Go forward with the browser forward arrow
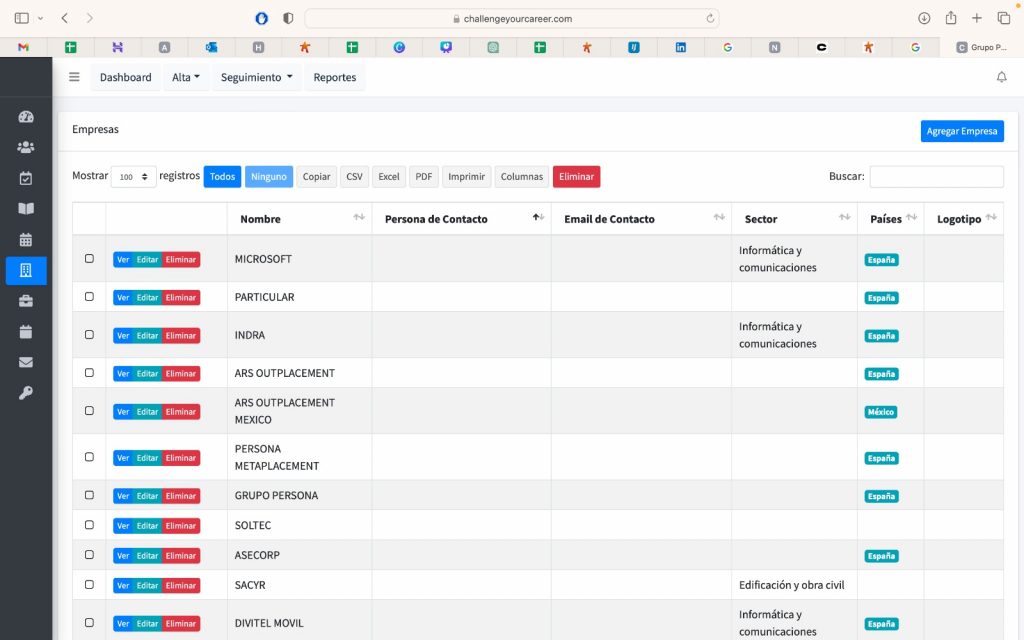 point(89,18)
